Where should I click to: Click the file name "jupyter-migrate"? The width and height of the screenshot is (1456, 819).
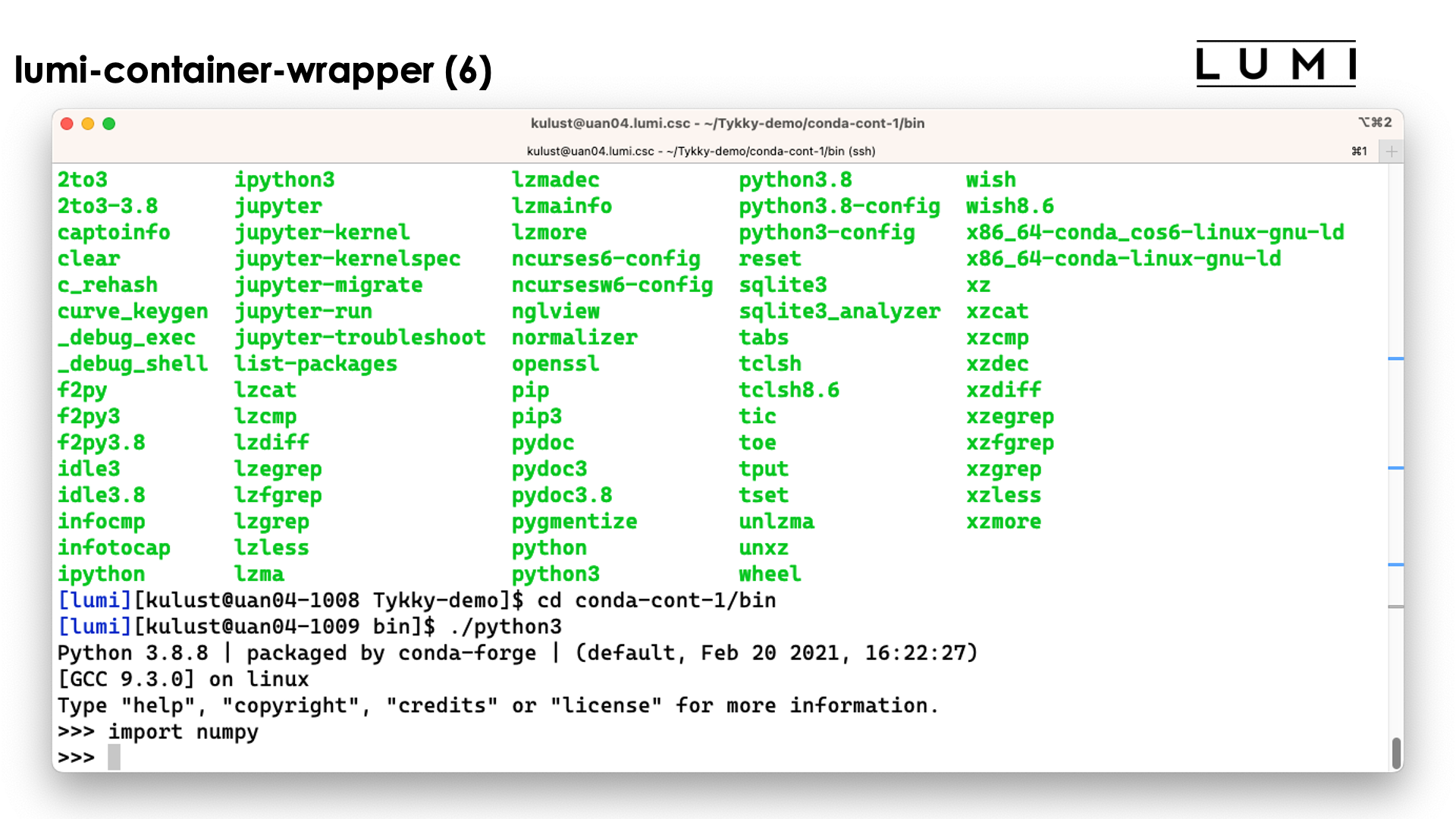[x=328, y=285]
